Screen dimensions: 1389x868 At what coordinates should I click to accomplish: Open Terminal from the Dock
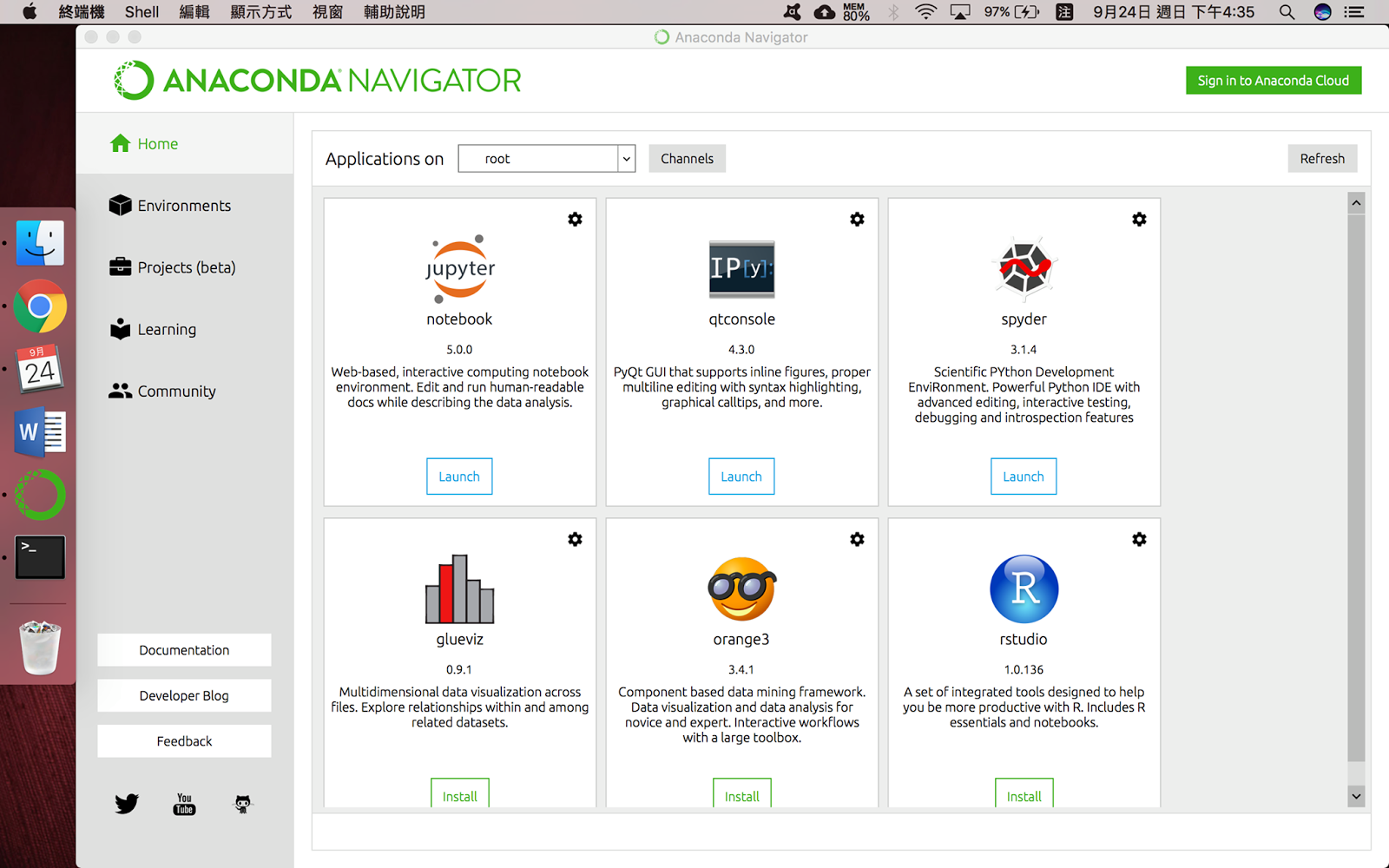pos(40,557)
